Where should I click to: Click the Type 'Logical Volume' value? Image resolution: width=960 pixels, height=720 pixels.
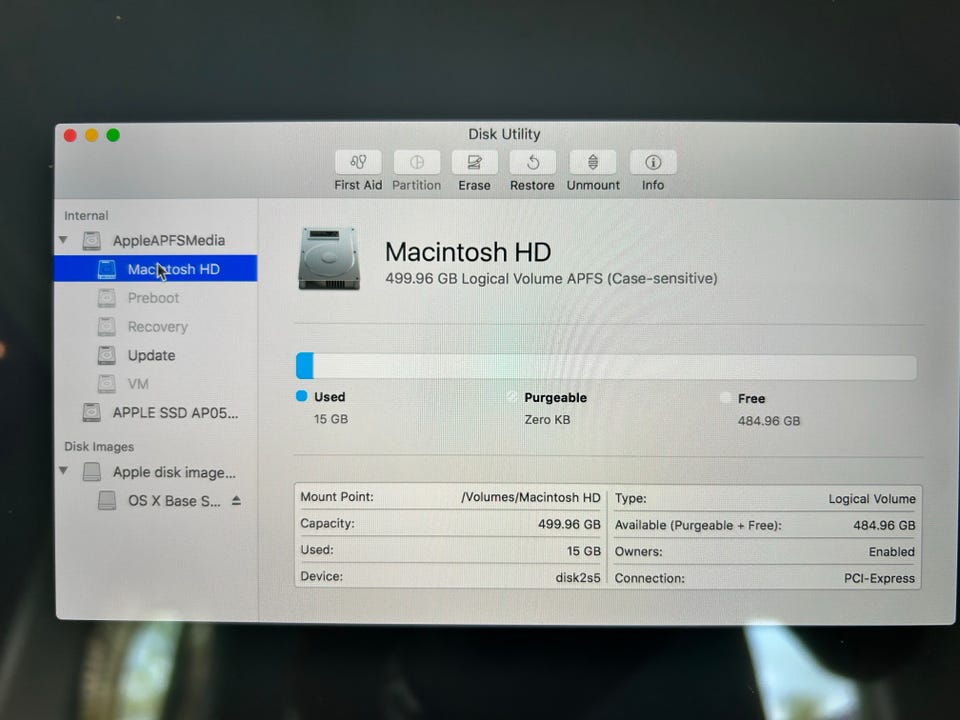pyautogui.click(x=872, y=499)
